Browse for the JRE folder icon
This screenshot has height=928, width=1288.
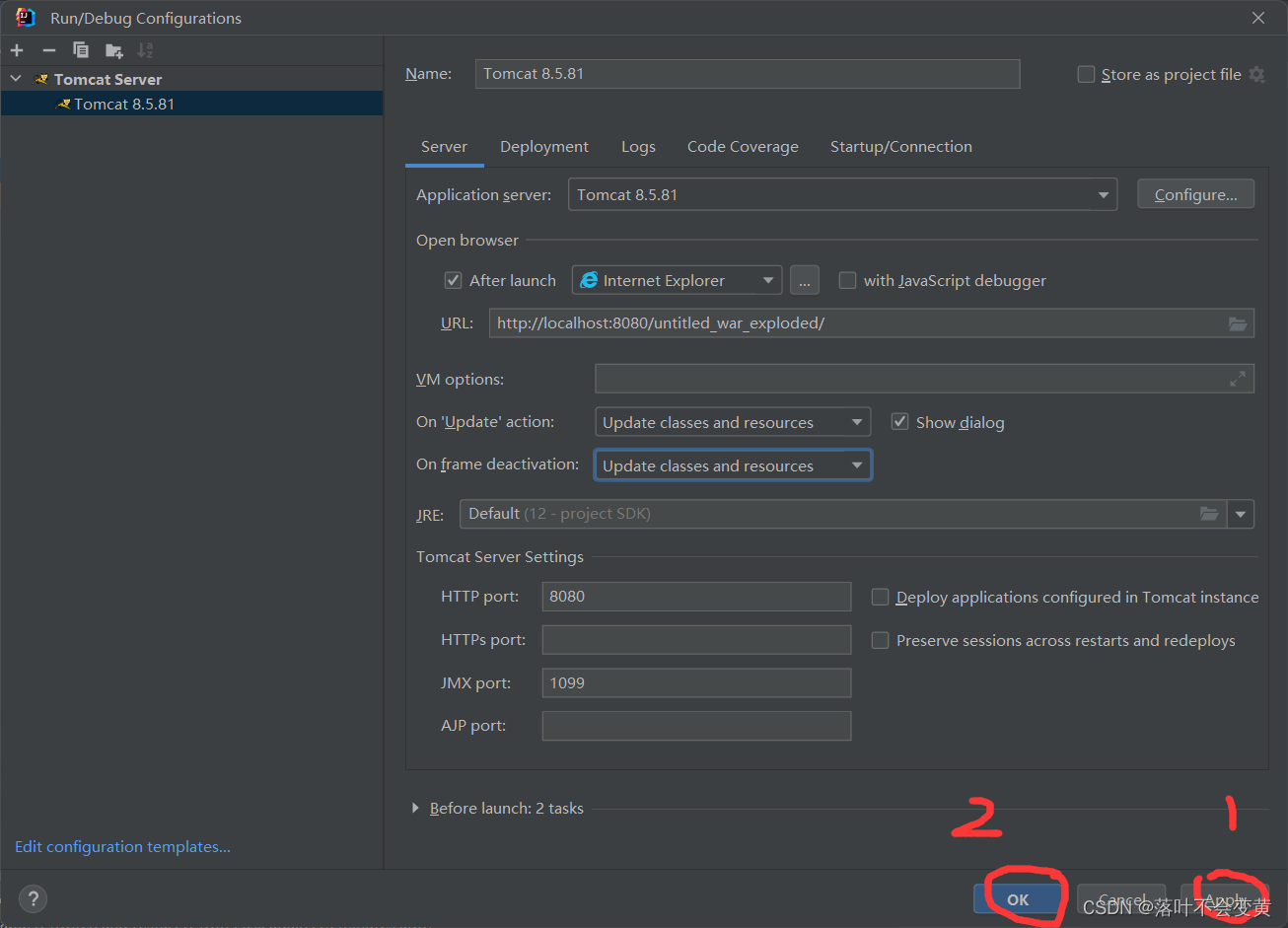point(1209,514)
